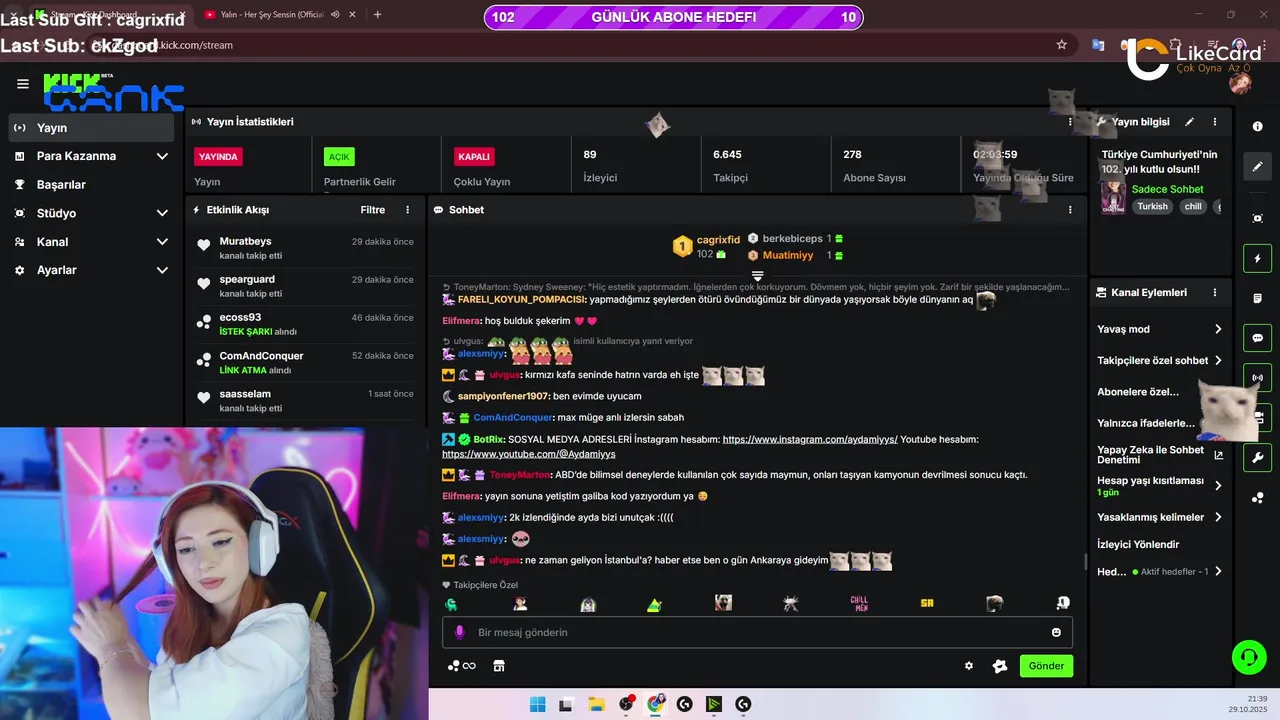The image size is (1280, 720).
Task: Click the broadcast signal icon in right sidebar
Action: pyautogui.click(x=1258, y=378)
